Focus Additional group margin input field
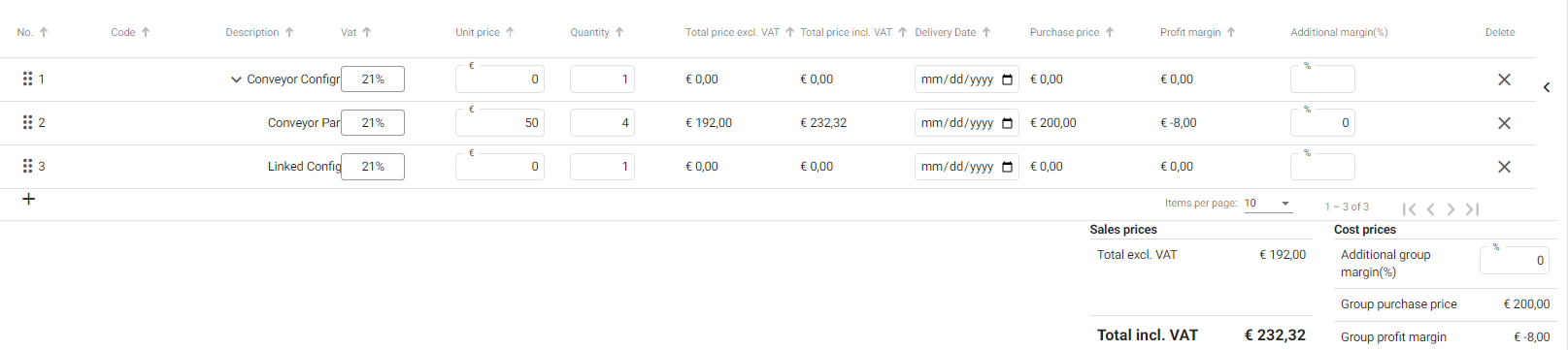The height and width of the screenshot is (350, 1568). (x=1514, y=260)
